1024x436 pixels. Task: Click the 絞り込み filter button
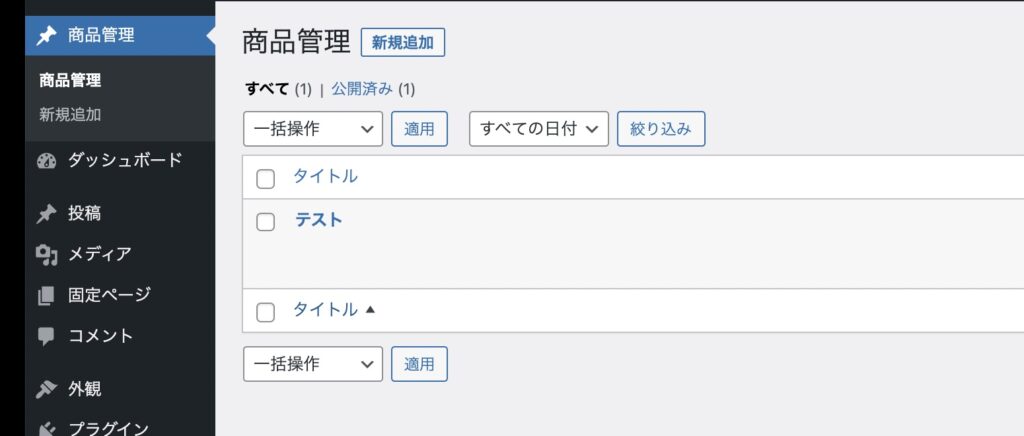coord(661,129)
